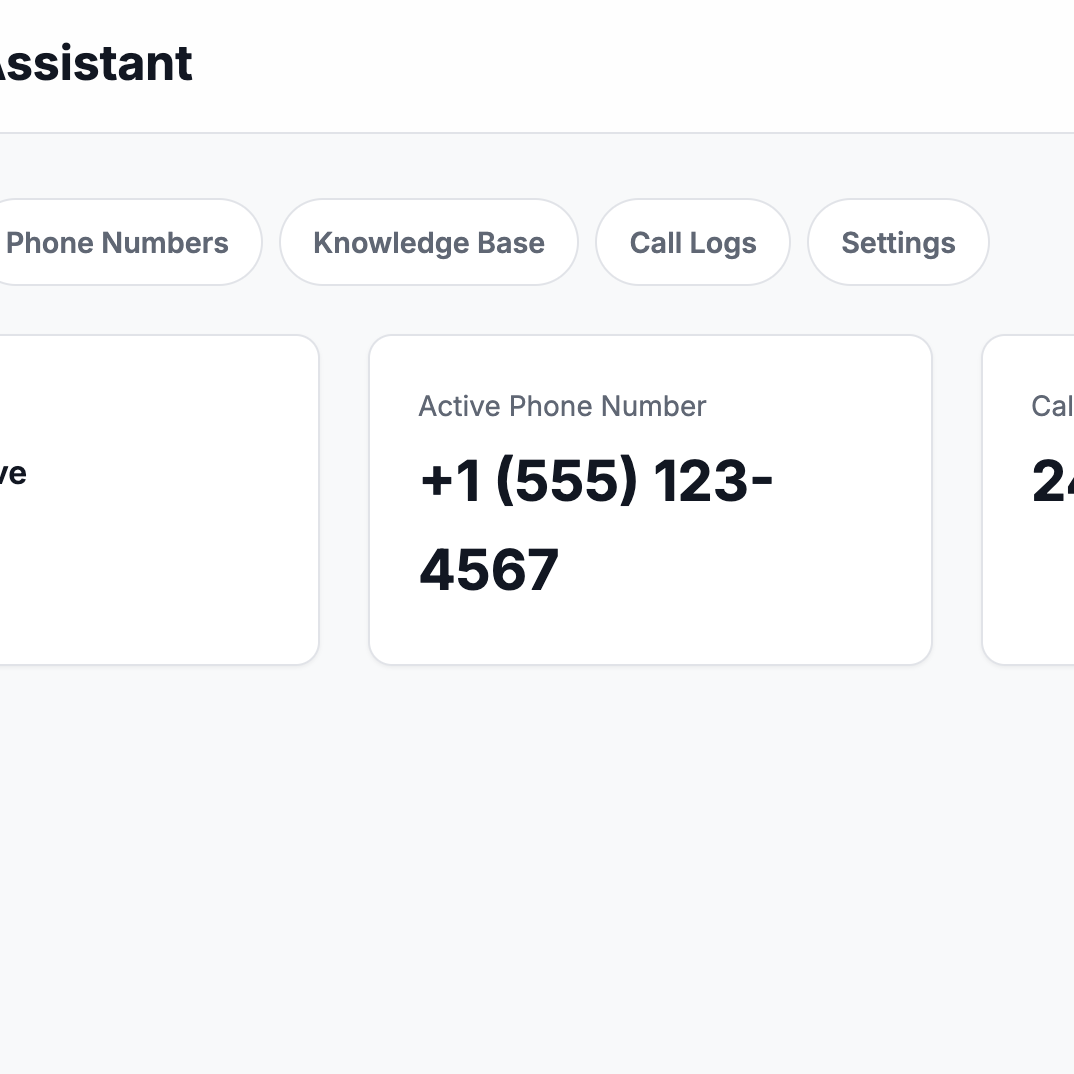Click the large '24' value on the right

click(x=1052, y=482)
